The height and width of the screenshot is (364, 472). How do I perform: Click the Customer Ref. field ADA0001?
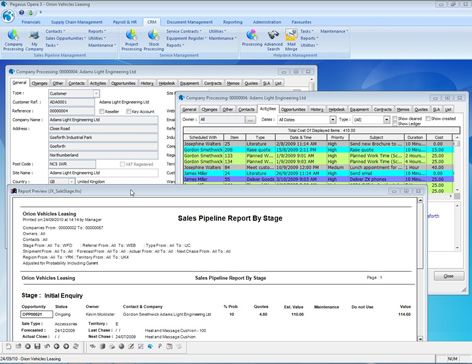71,102
